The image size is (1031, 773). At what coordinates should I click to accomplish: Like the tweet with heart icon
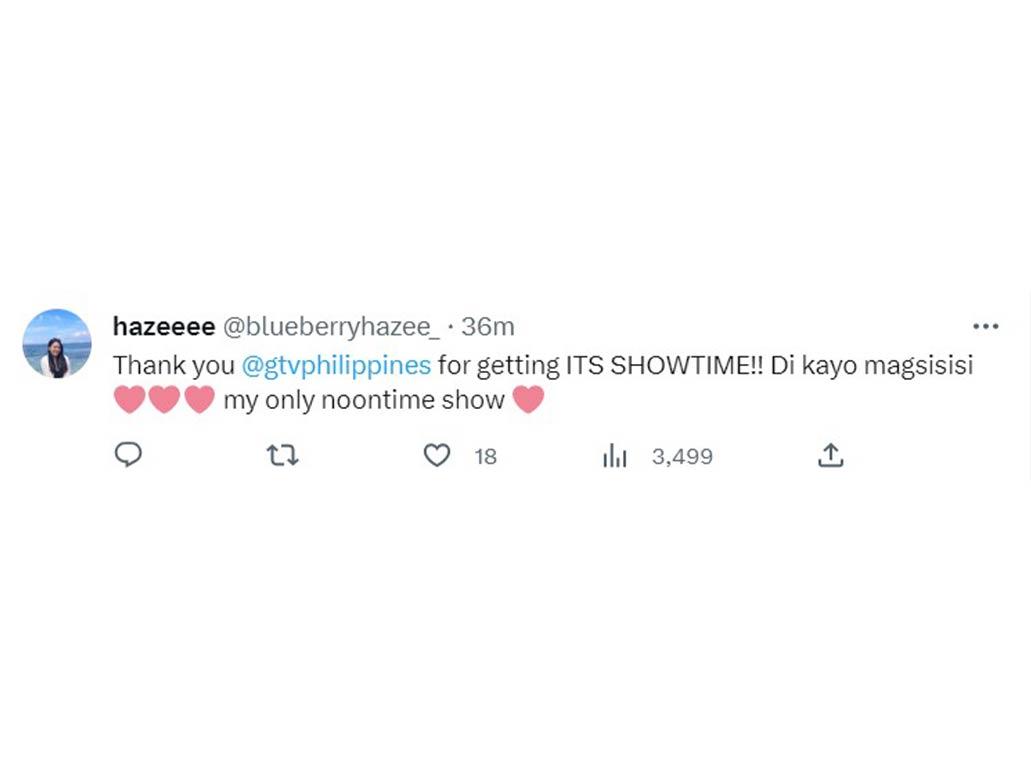pyautogui.click(x=437, y=456)
